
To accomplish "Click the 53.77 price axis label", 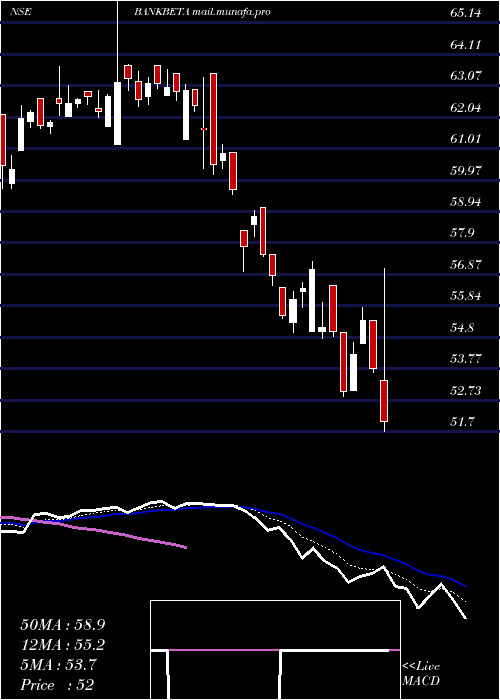I will pyautogui.click(x=466, y=359).
